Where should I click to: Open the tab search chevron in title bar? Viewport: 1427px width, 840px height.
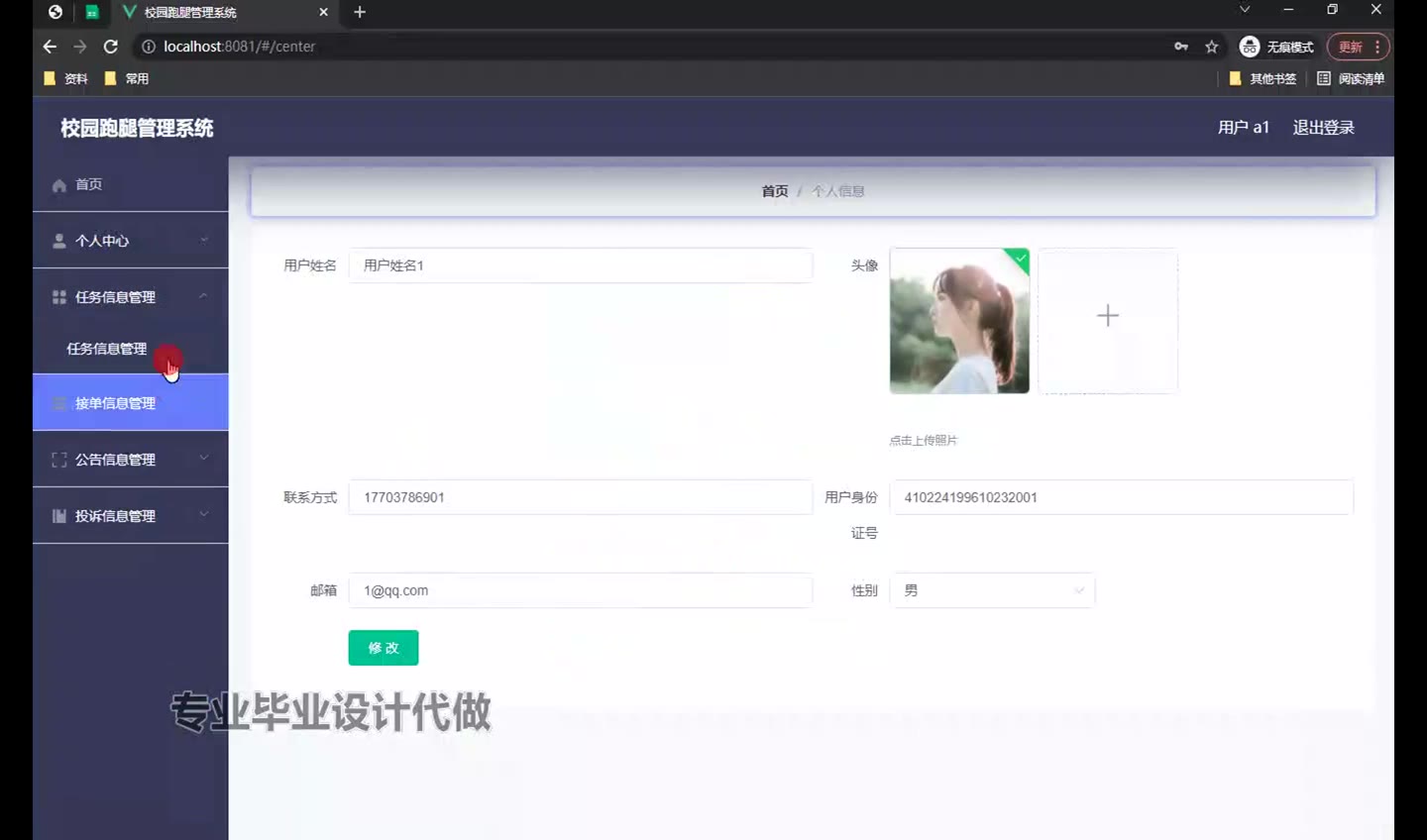click(1245, 10)
